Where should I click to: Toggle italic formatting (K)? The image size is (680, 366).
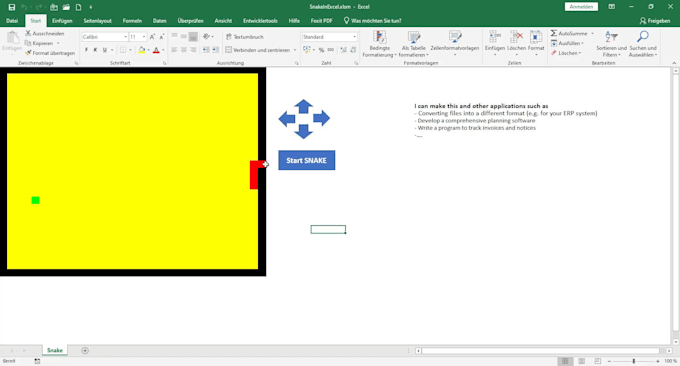point(95,50)
